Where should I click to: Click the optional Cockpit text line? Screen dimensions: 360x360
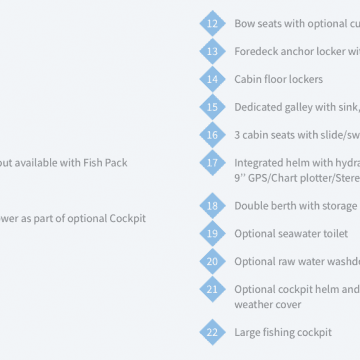point(73,219)
